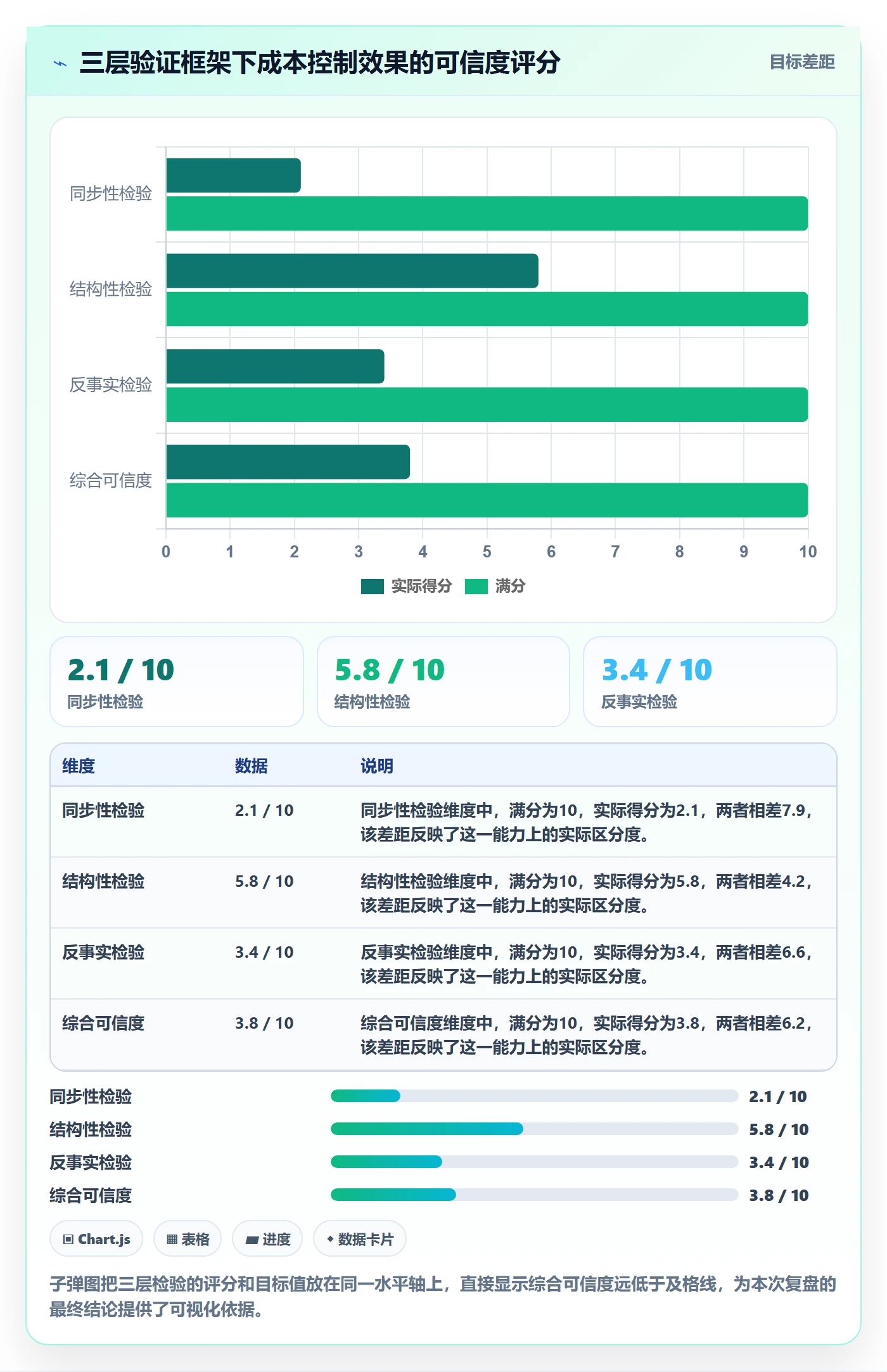Click the table description mentioning 两者相差4.2
This screenshot has height=1372, width=887.
[x=587, y=893]
